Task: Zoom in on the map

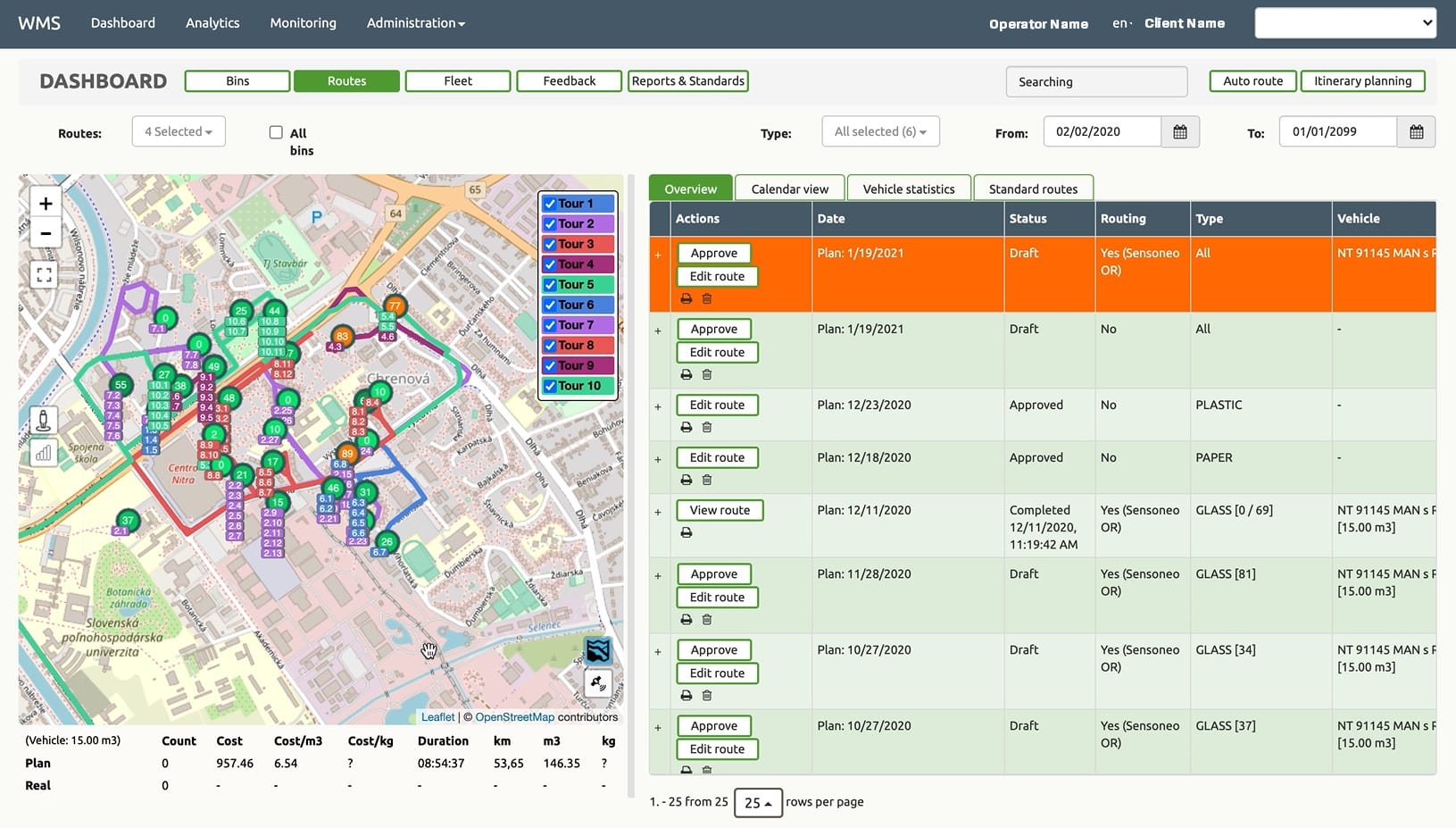Action: 46,204
